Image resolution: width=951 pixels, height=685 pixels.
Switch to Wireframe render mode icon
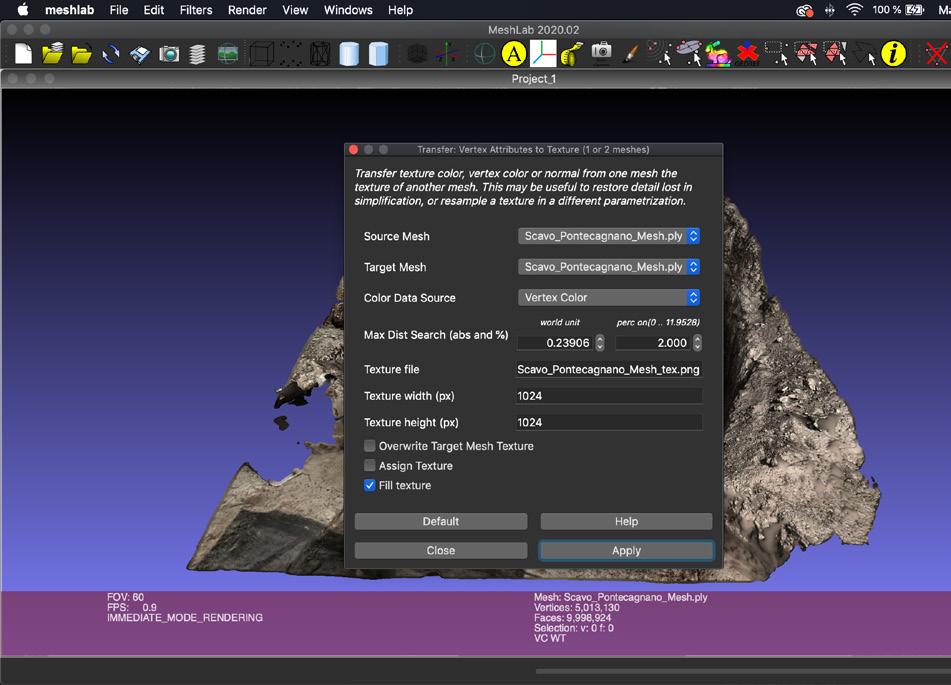(320, 54)
